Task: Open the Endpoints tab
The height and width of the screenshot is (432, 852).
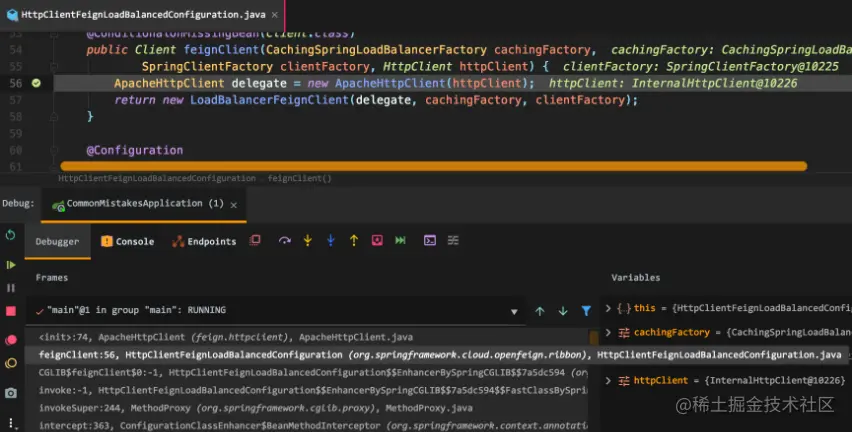Action: pos(204,242)
